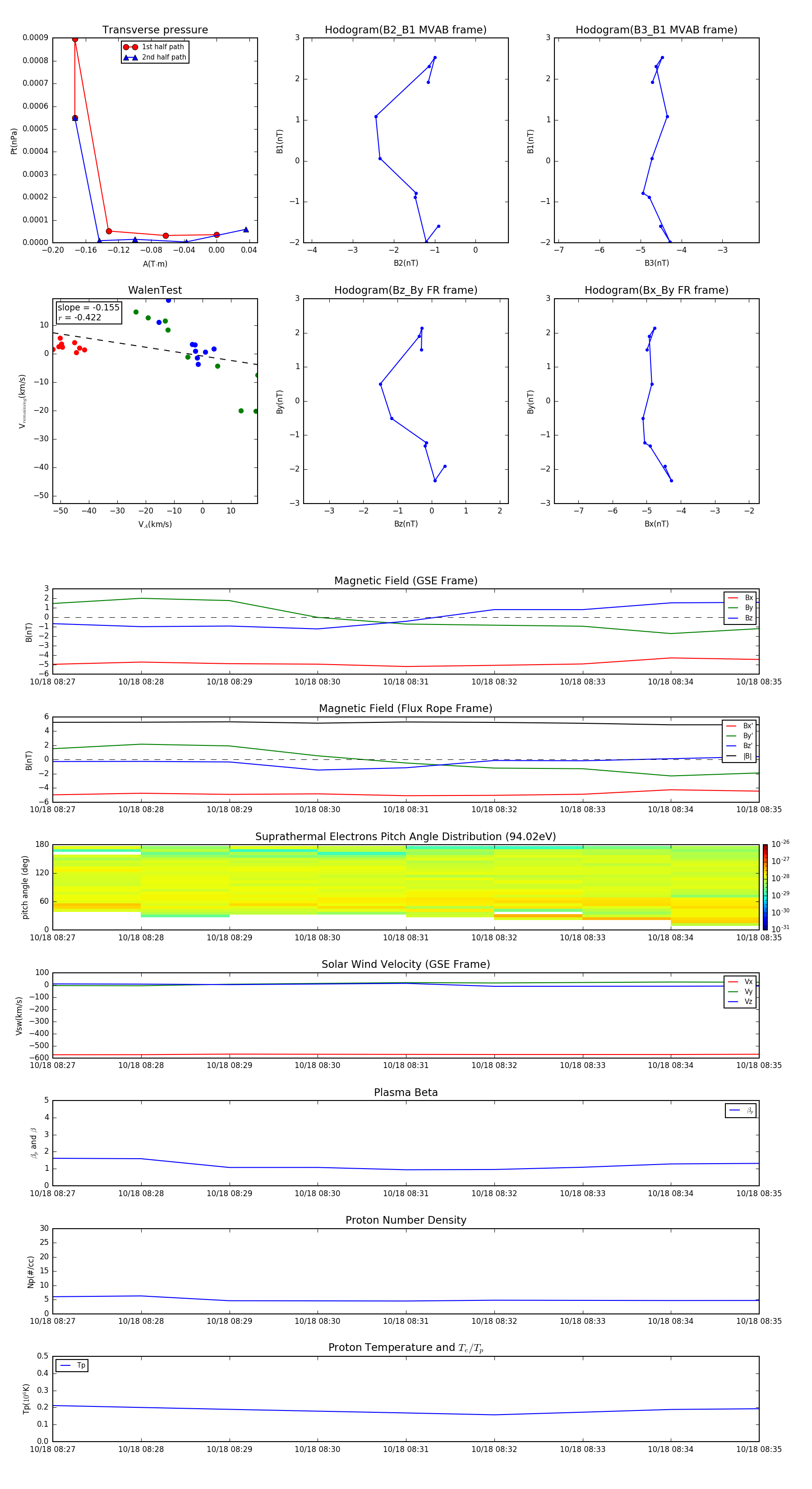This screenshot has width=812, height=1489.
Task: Select the 'r = -0.422' annotation
Action: click(80, 317)
